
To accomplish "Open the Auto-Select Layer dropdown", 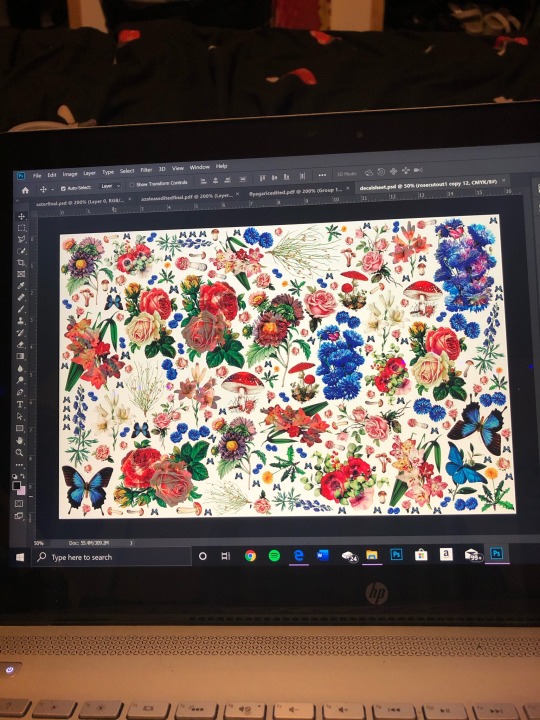I will (110, 186).
